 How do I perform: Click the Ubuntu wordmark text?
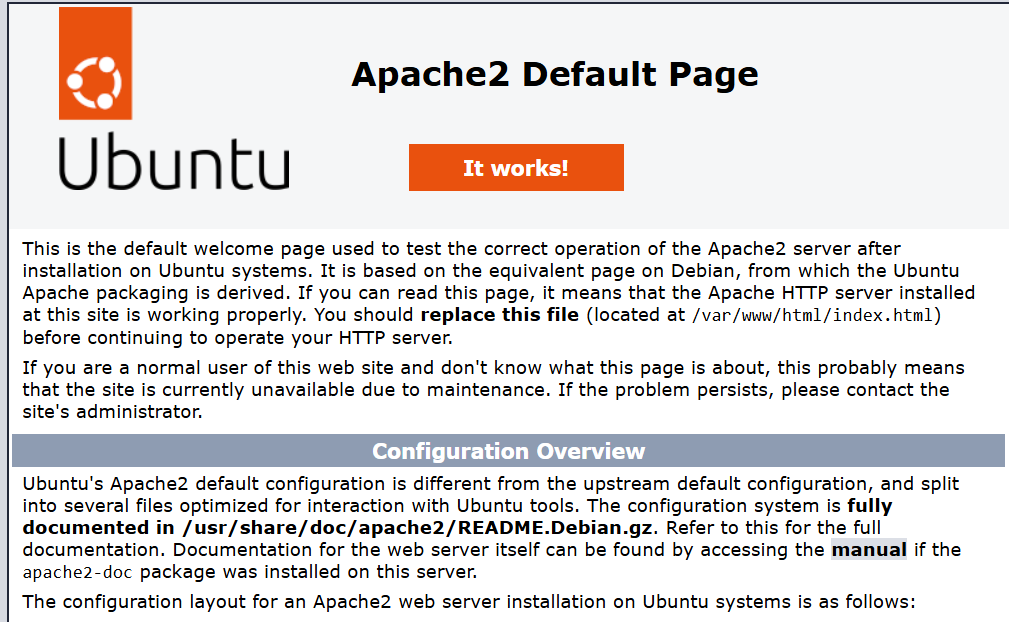[x=173, y=163]
